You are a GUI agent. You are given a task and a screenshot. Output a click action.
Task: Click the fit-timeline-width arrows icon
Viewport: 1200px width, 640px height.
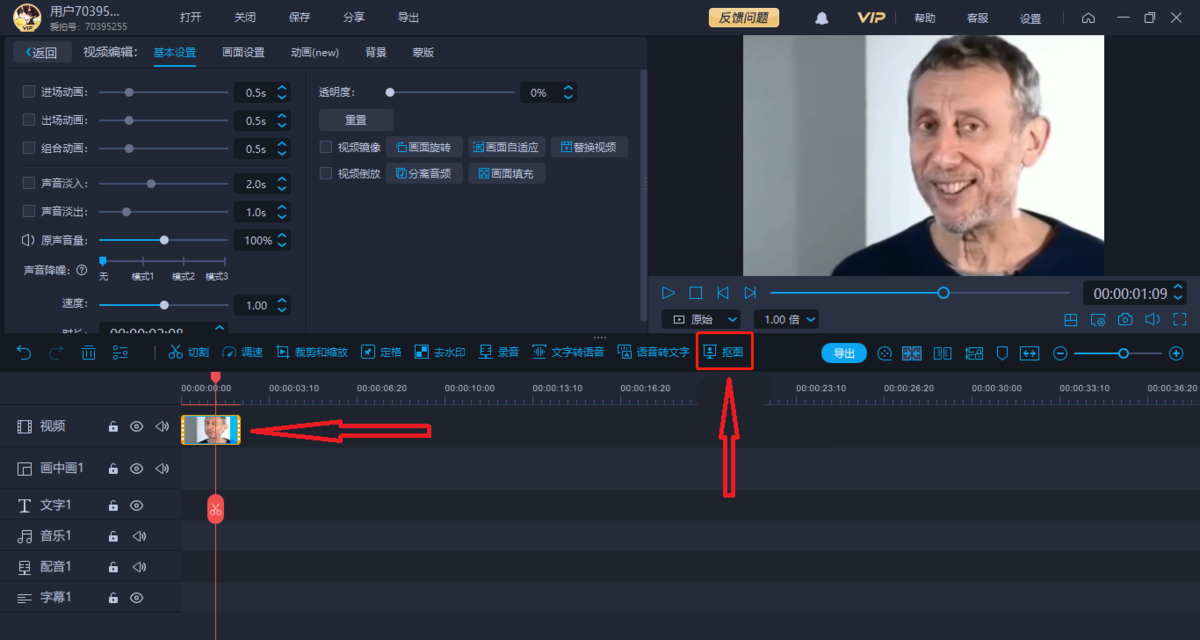tap(1030, 353)
